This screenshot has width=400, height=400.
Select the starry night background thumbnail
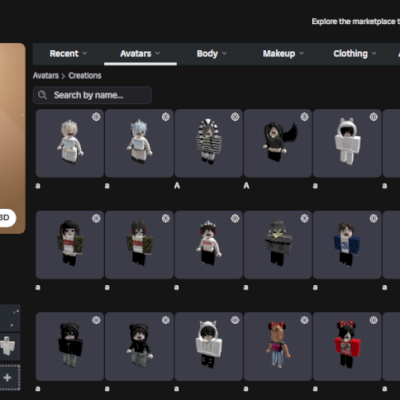coord(10,318)
